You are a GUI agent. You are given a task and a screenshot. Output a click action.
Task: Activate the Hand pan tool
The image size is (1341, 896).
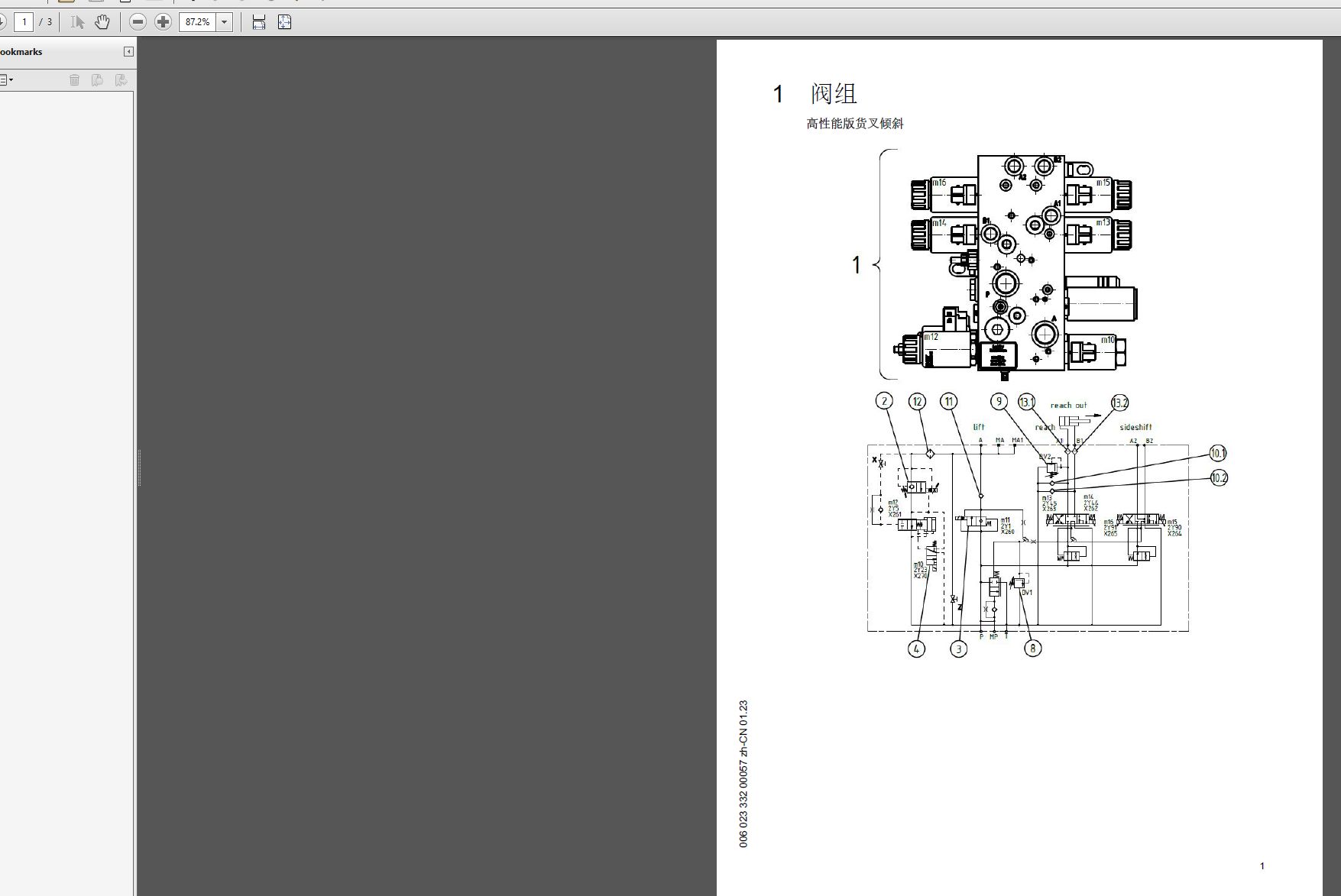point(102,22)
